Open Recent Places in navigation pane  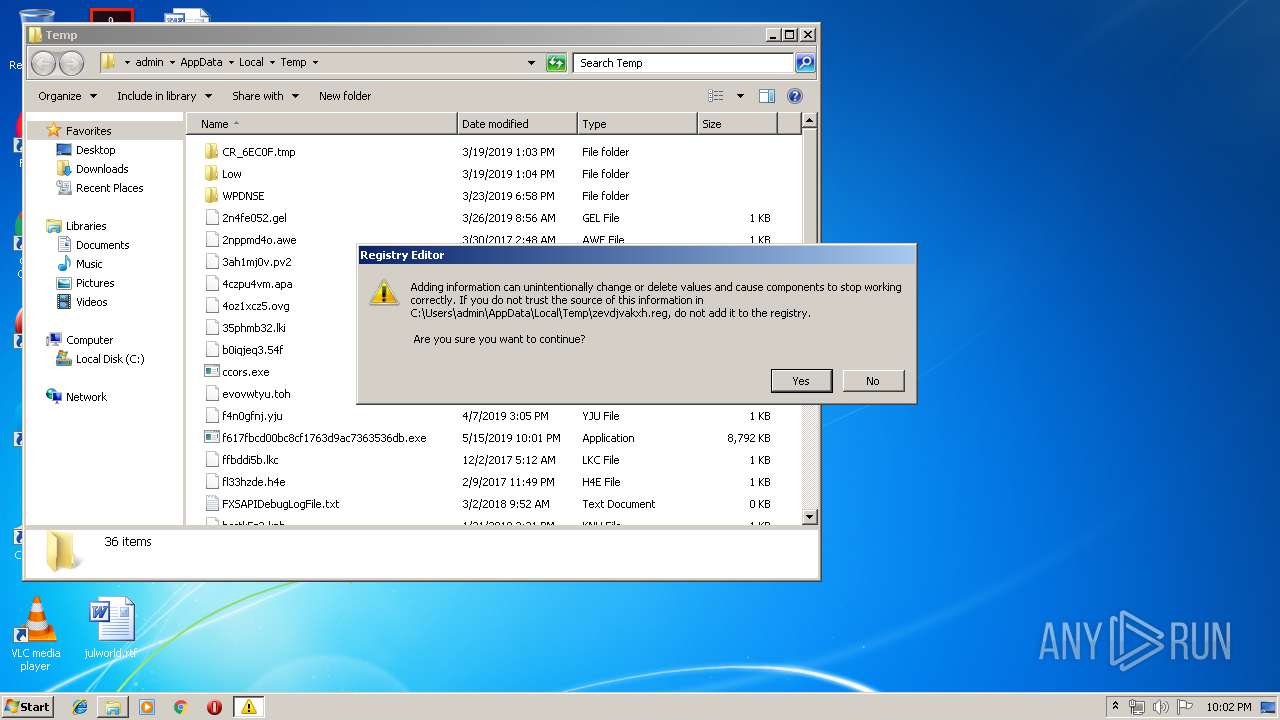point(109,188)
